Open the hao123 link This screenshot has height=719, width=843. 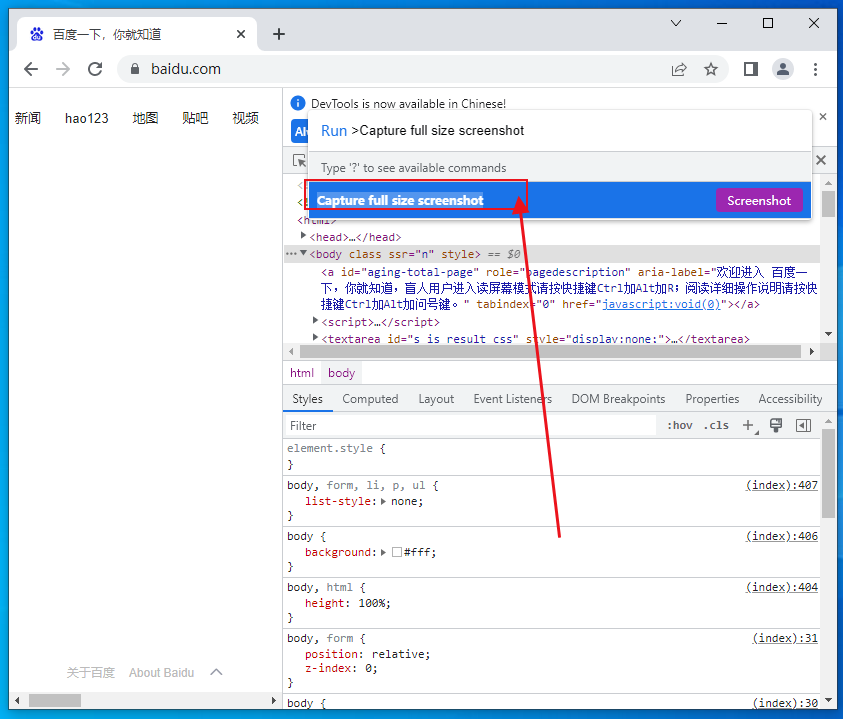tap(87, 118)
